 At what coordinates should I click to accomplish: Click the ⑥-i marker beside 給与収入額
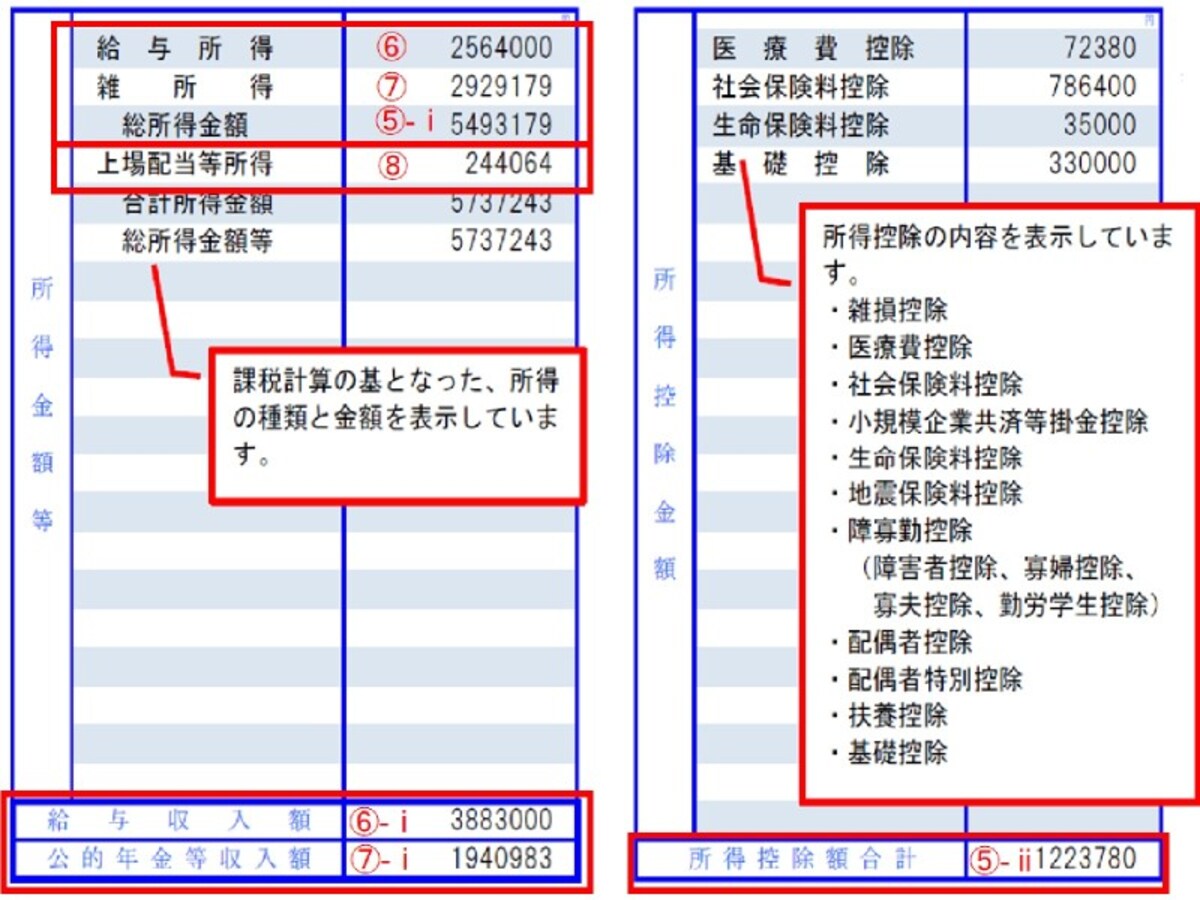pyautogui.click(x=382, y=821)
